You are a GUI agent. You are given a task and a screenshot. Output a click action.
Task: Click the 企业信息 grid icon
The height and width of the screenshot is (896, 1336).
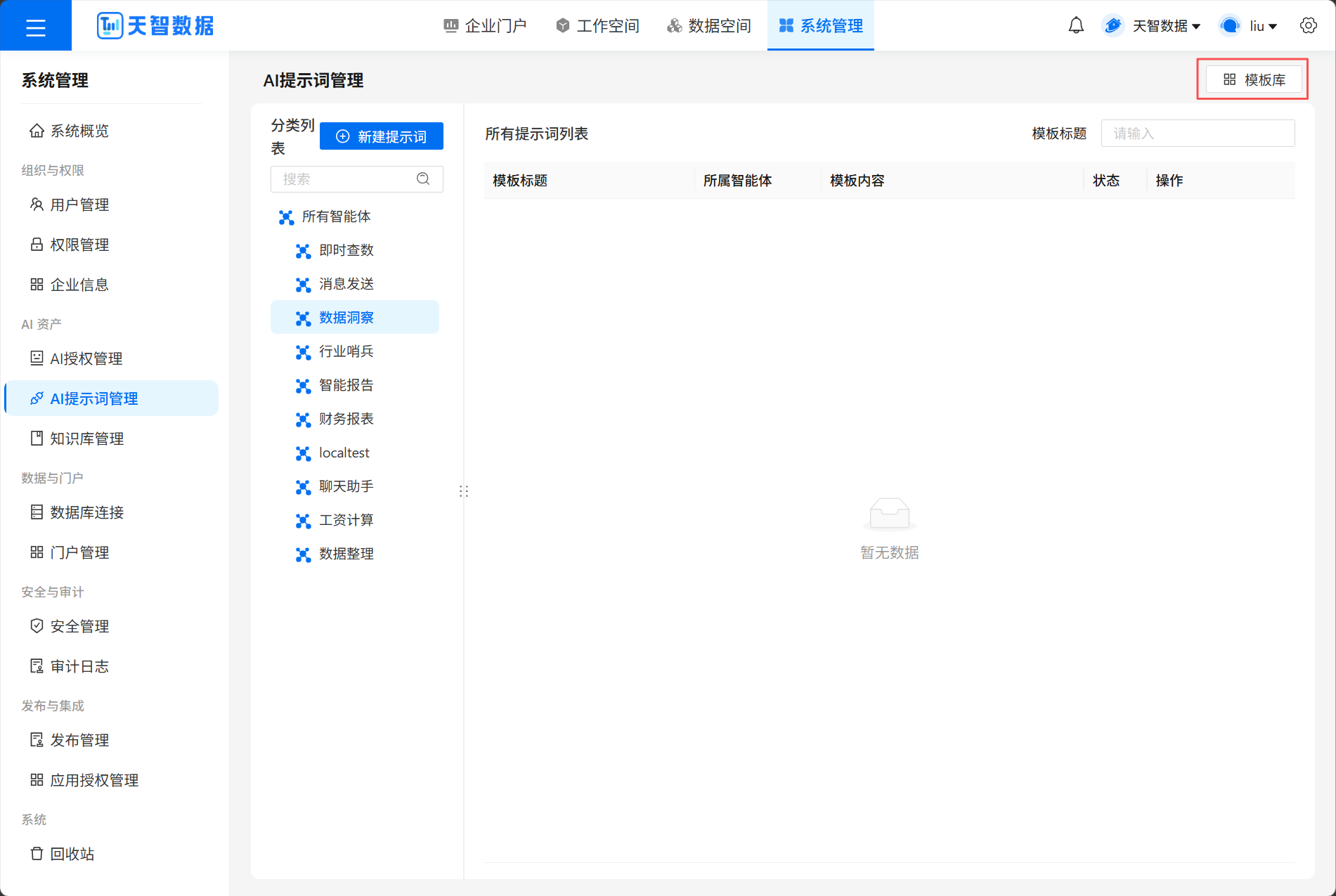click(x=37, y=285)
